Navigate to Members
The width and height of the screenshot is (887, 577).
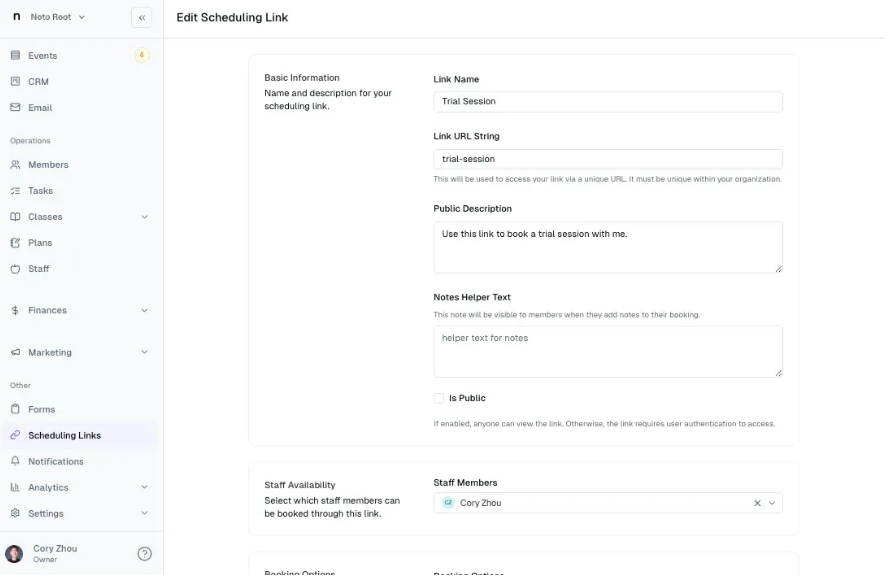tap(80, 165)
